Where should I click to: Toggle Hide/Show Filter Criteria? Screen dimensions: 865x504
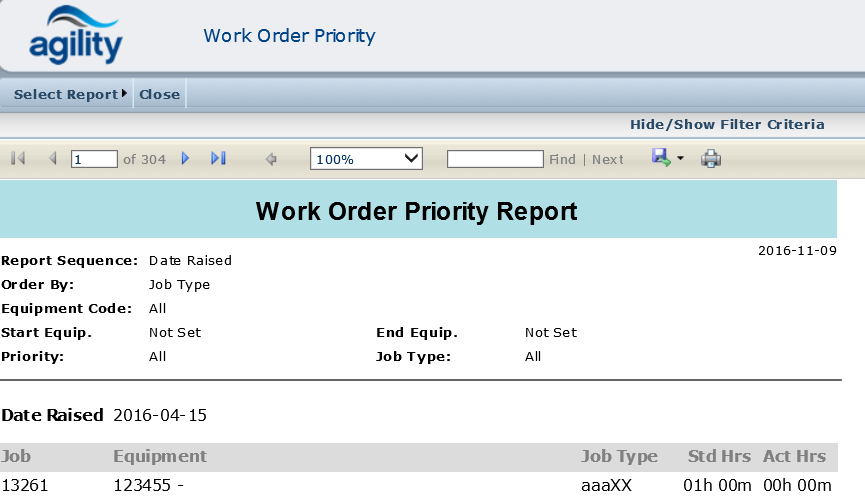[x=726, y=124]
